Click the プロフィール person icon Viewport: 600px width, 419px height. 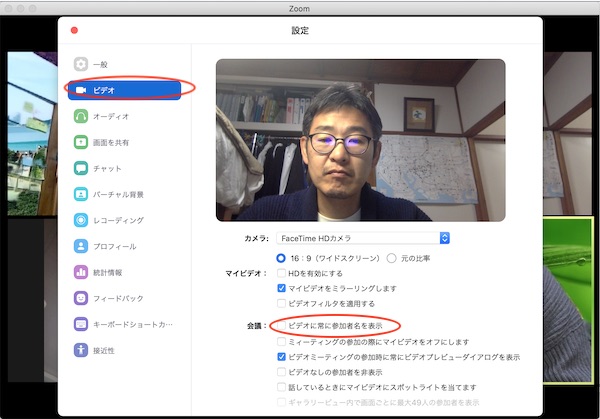pyautogui.click(x=81, y=246)
